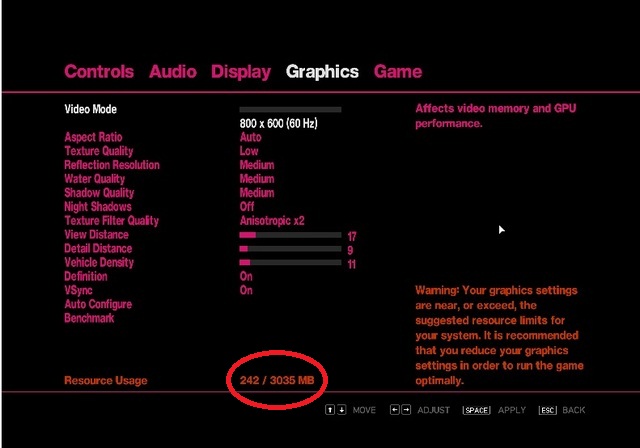
Task: Run the Benchmark option
Action: point(89,318)
